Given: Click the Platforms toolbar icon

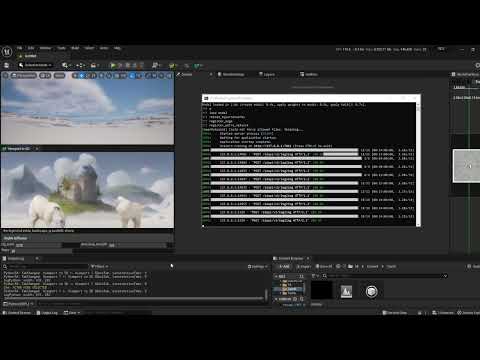Looking at the screenshot, I should click(156, 65).
